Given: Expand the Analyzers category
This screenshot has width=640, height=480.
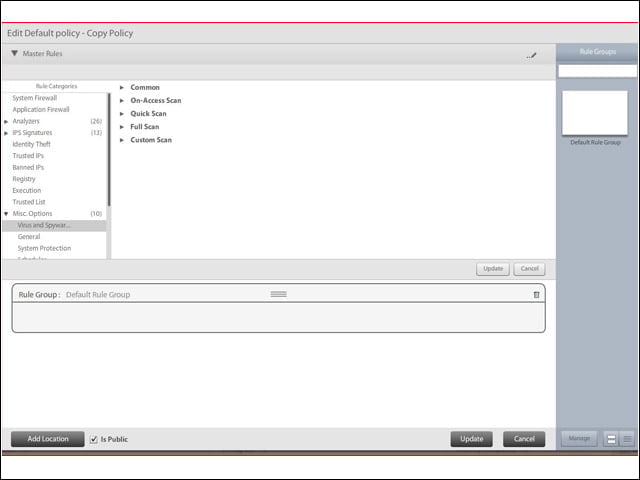Looking at the screenshot, I should [6, 122].
